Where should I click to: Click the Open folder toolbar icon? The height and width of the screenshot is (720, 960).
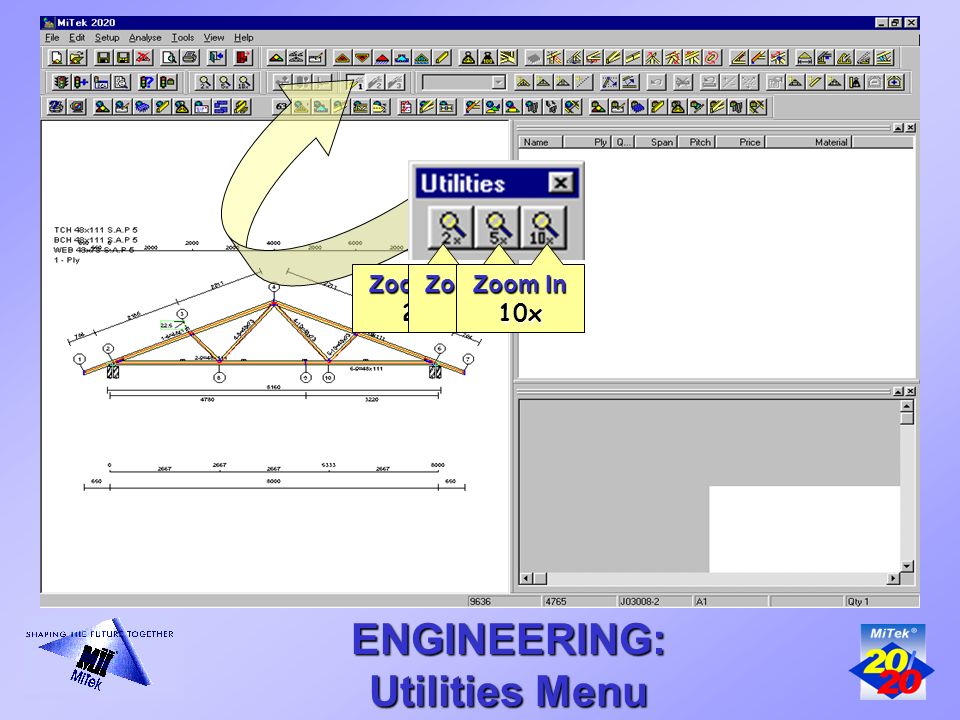pyautogui.click(x=77, y=58)
